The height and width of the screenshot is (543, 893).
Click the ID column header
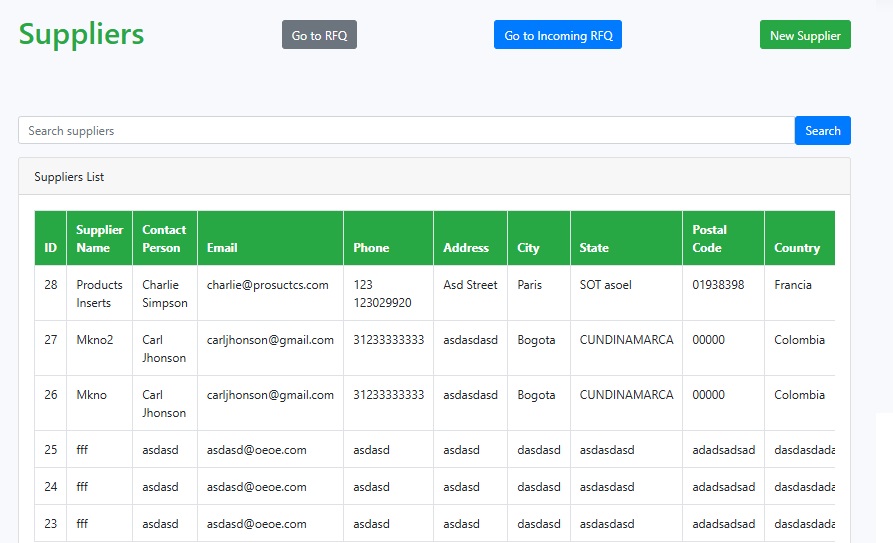(x=50, y=247)
